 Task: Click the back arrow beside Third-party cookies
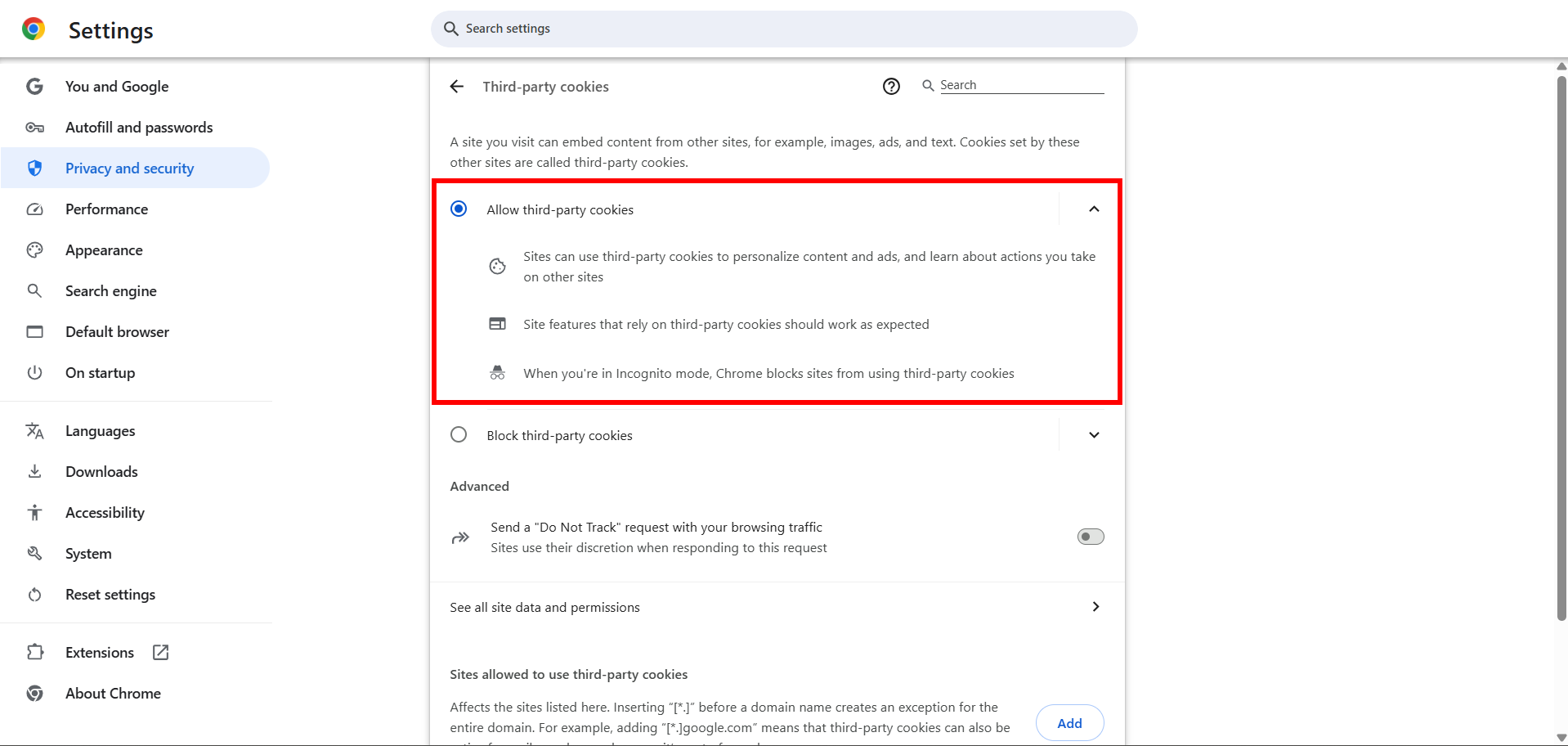(457, 87)
